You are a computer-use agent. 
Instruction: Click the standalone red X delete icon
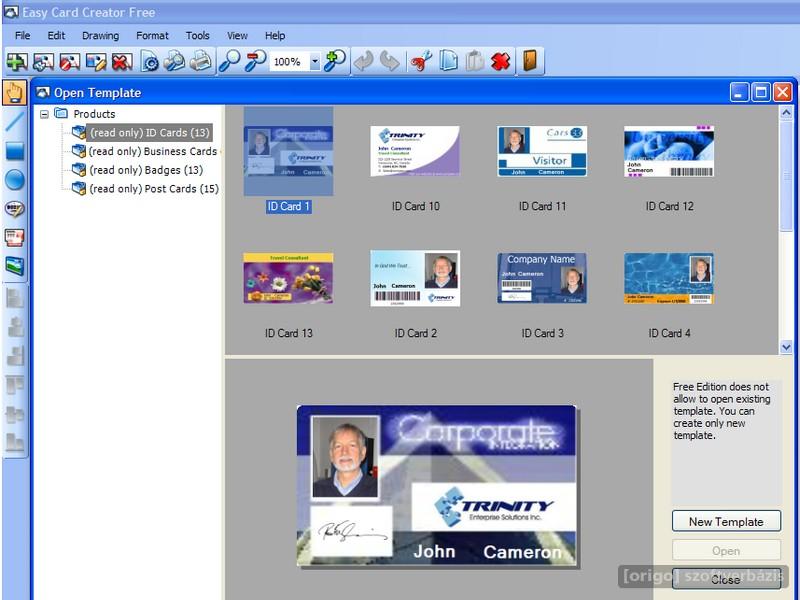click(501, 62)
